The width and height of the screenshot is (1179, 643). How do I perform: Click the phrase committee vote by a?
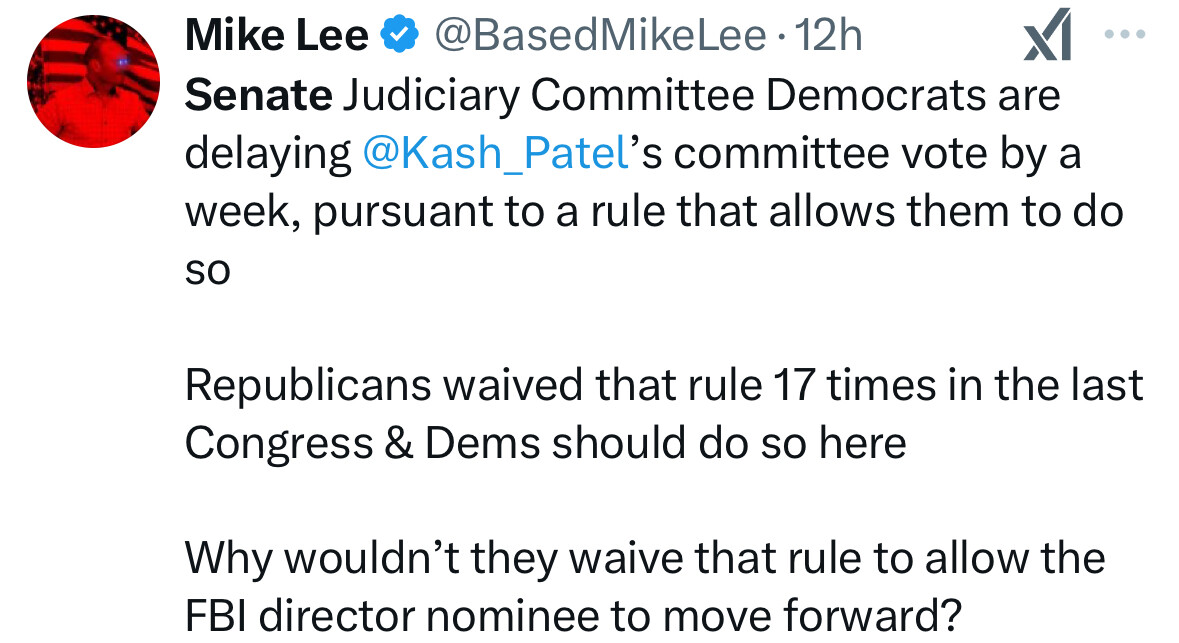point(884,156)
